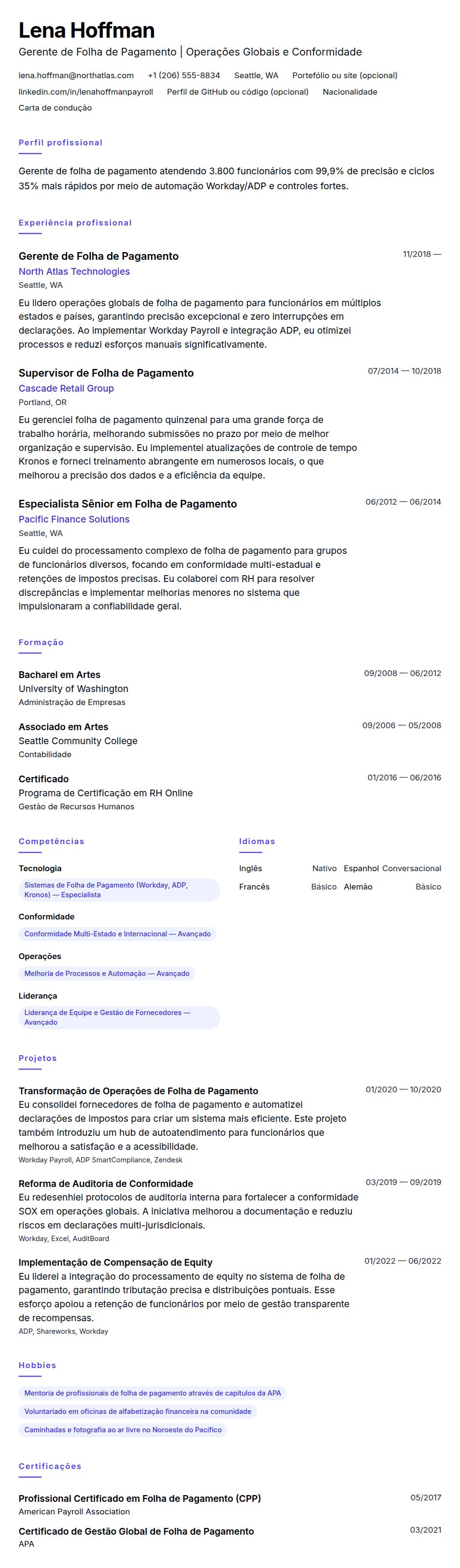
Task: Click Certificado de Gestão Global de Folha de Pagamento
Action: [x=136, y=1531]
